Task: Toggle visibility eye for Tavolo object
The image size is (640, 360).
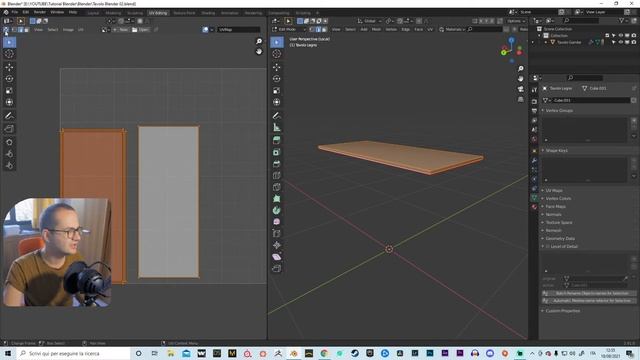Action: pyautogui.click(x=620, y=42)
